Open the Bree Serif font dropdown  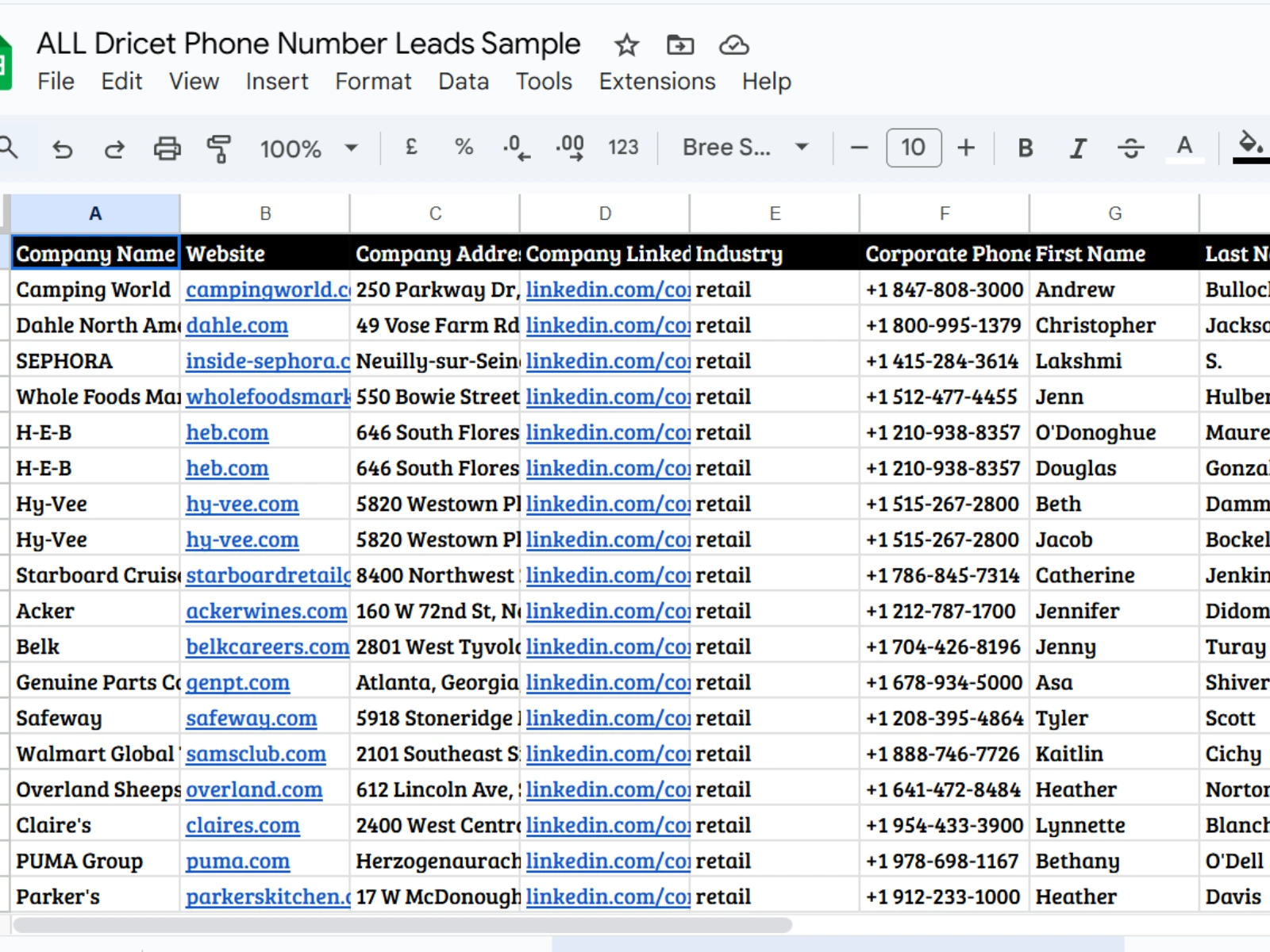746,148
